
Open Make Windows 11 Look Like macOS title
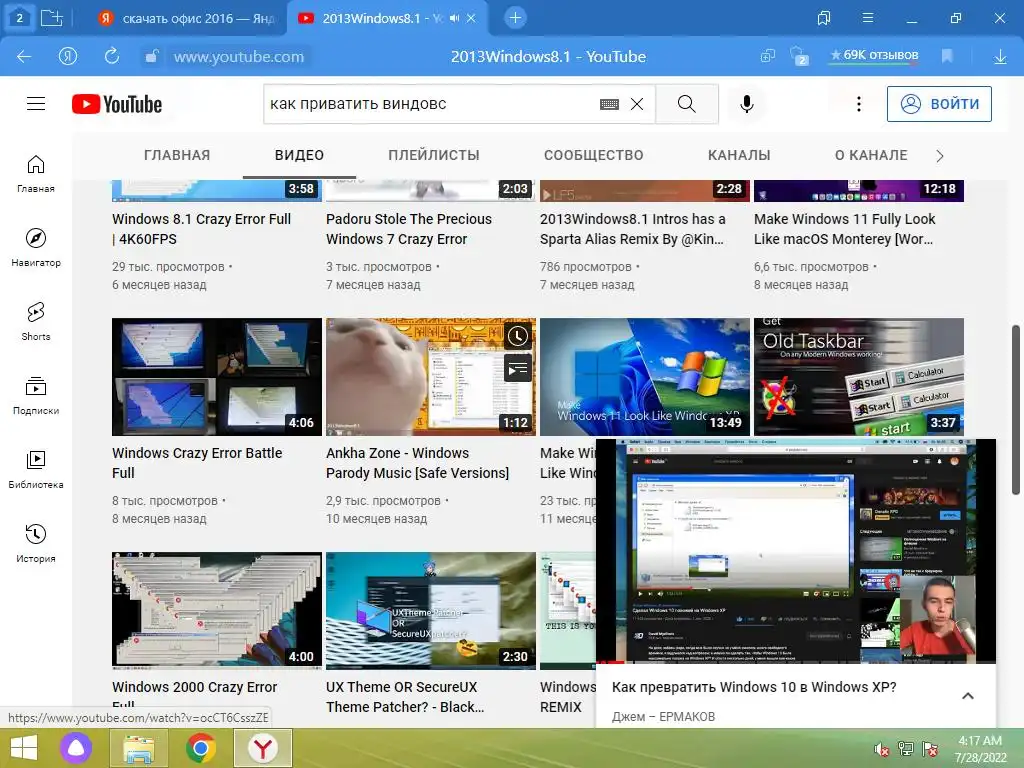point(845,229)
